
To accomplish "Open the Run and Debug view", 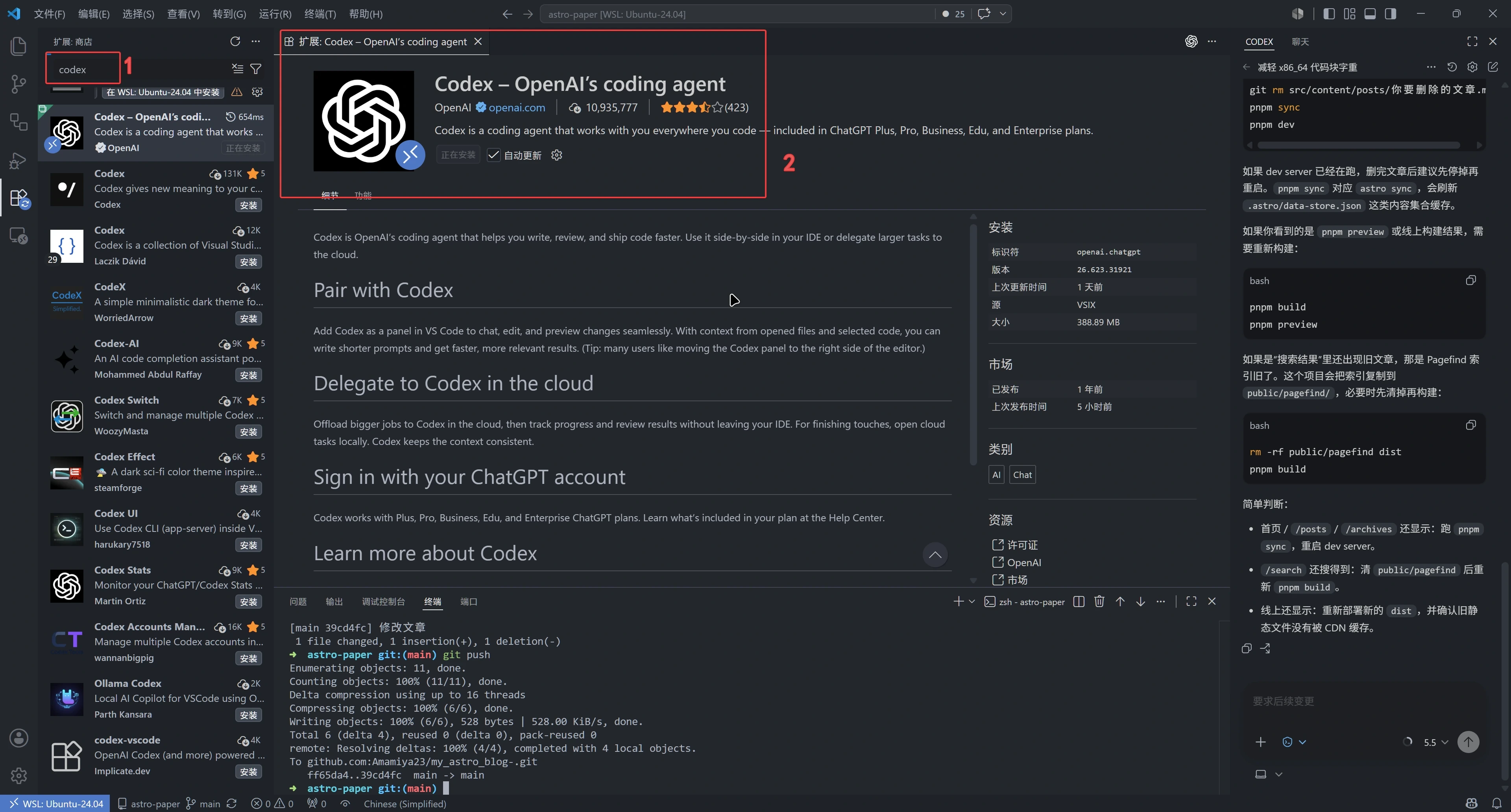I will [x=19, y=160].
